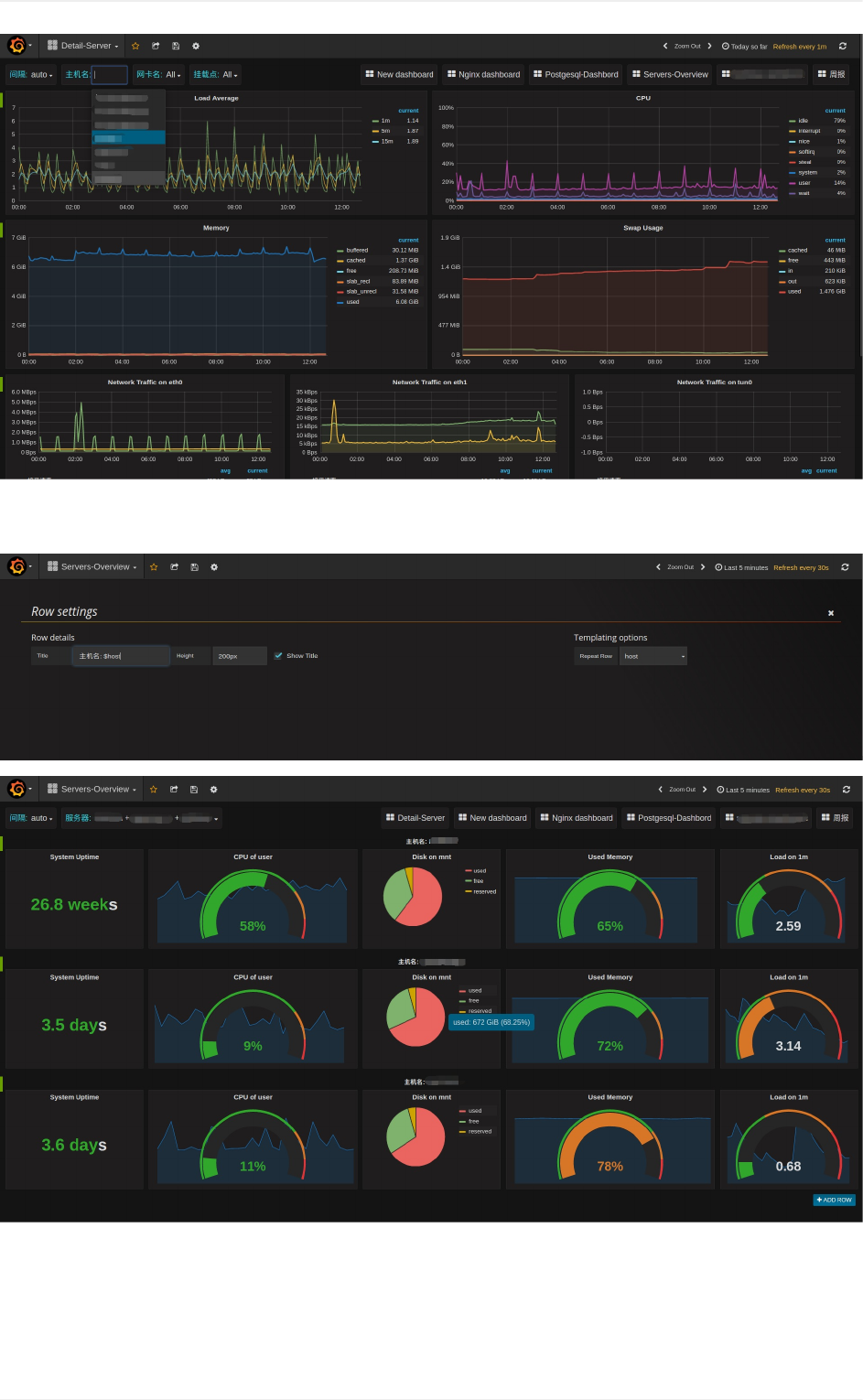Open Servers-Overview title dropdown in gauges view

92,790
